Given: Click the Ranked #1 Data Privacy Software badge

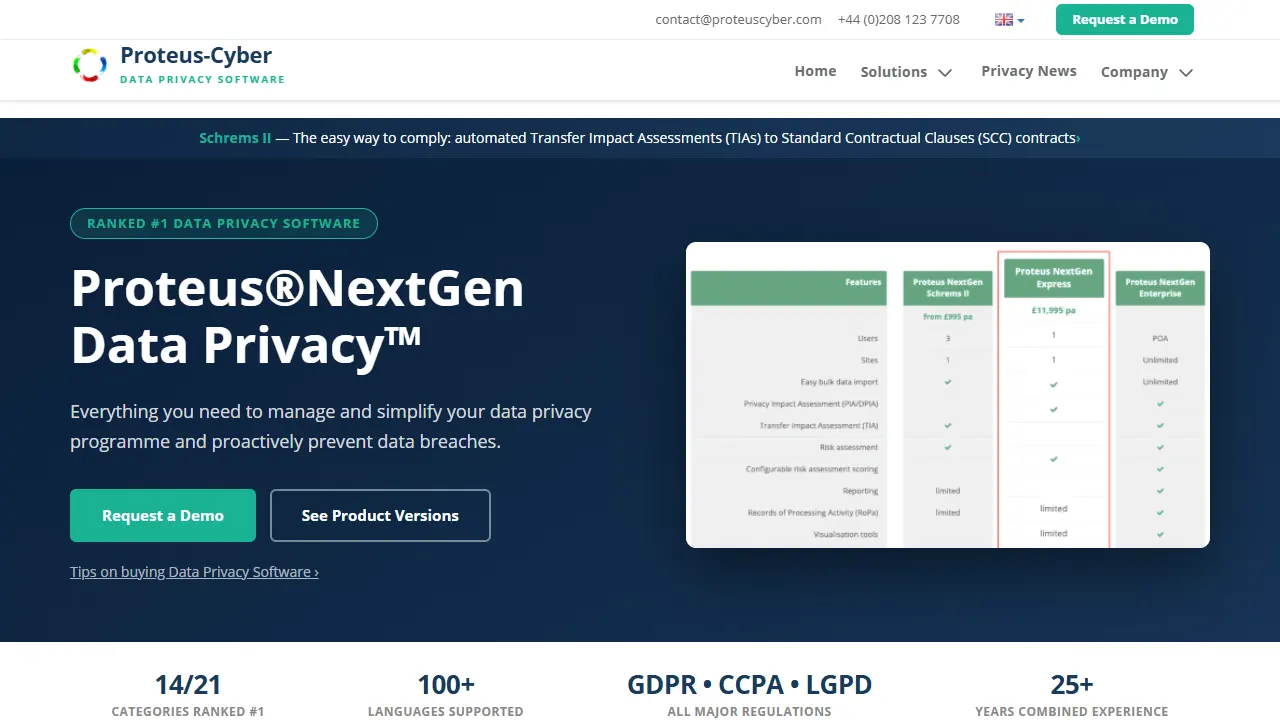Looking at the screenshot, I should pyautogui.click(x=224, y=223).
